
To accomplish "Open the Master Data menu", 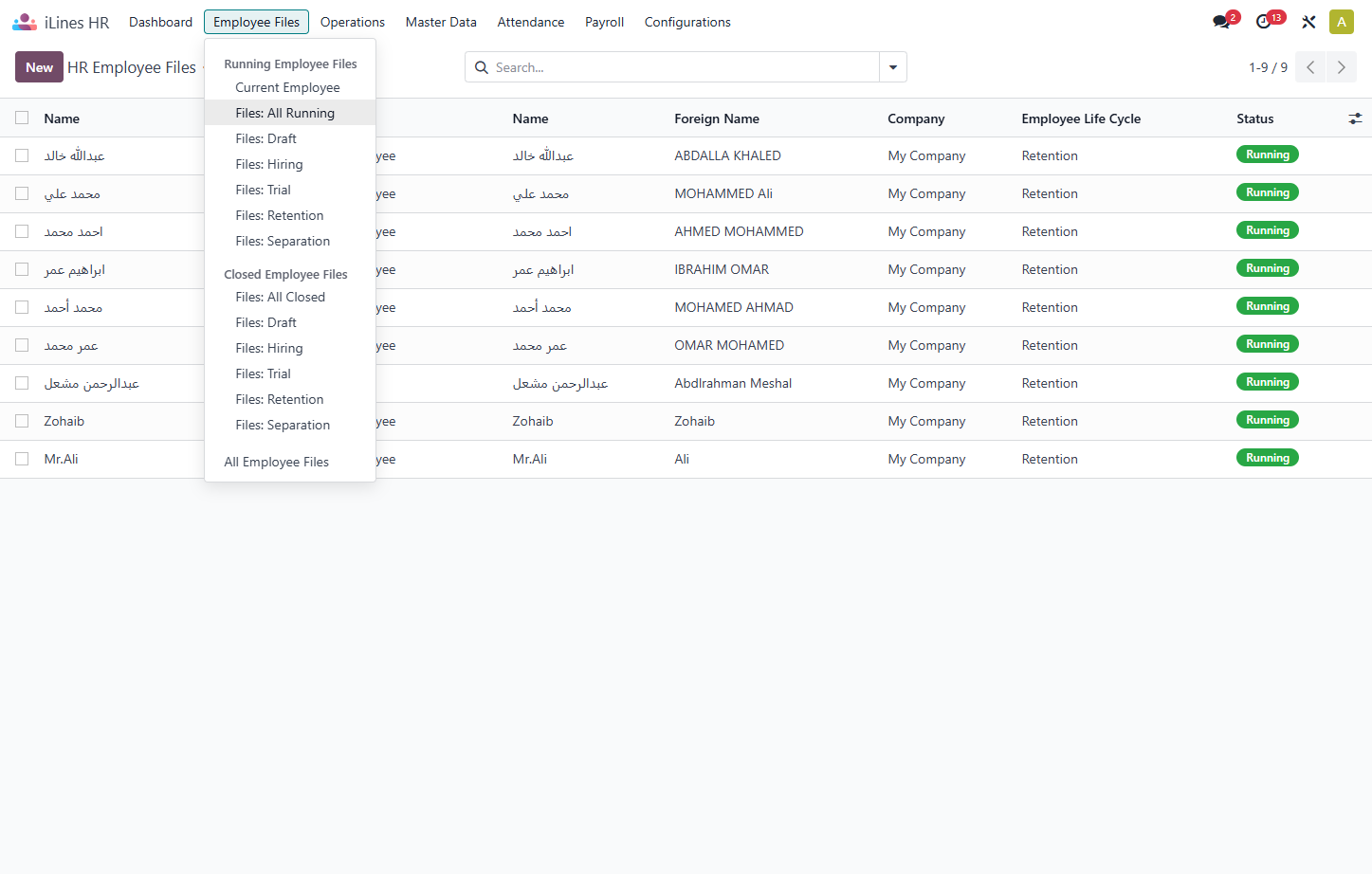I will 441,22.
